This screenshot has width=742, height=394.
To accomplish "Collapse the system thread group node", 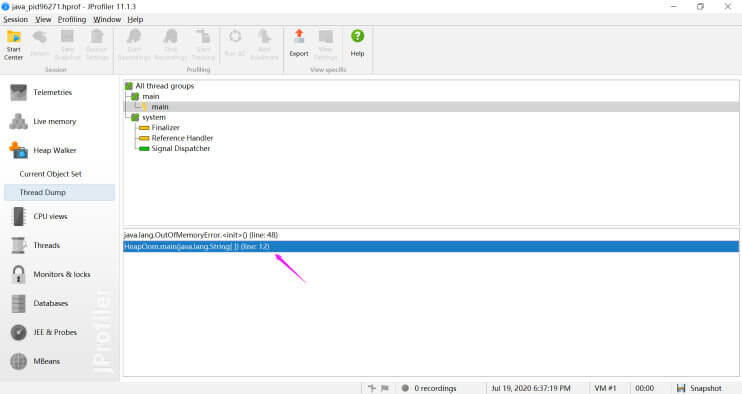I will (x=135, y=117).
